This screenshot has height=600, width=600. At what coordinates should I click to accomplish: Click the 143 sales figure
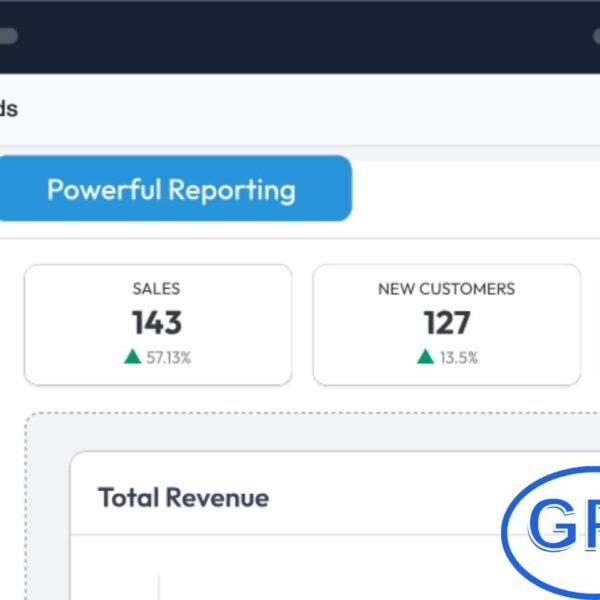[x=157, y=323]
